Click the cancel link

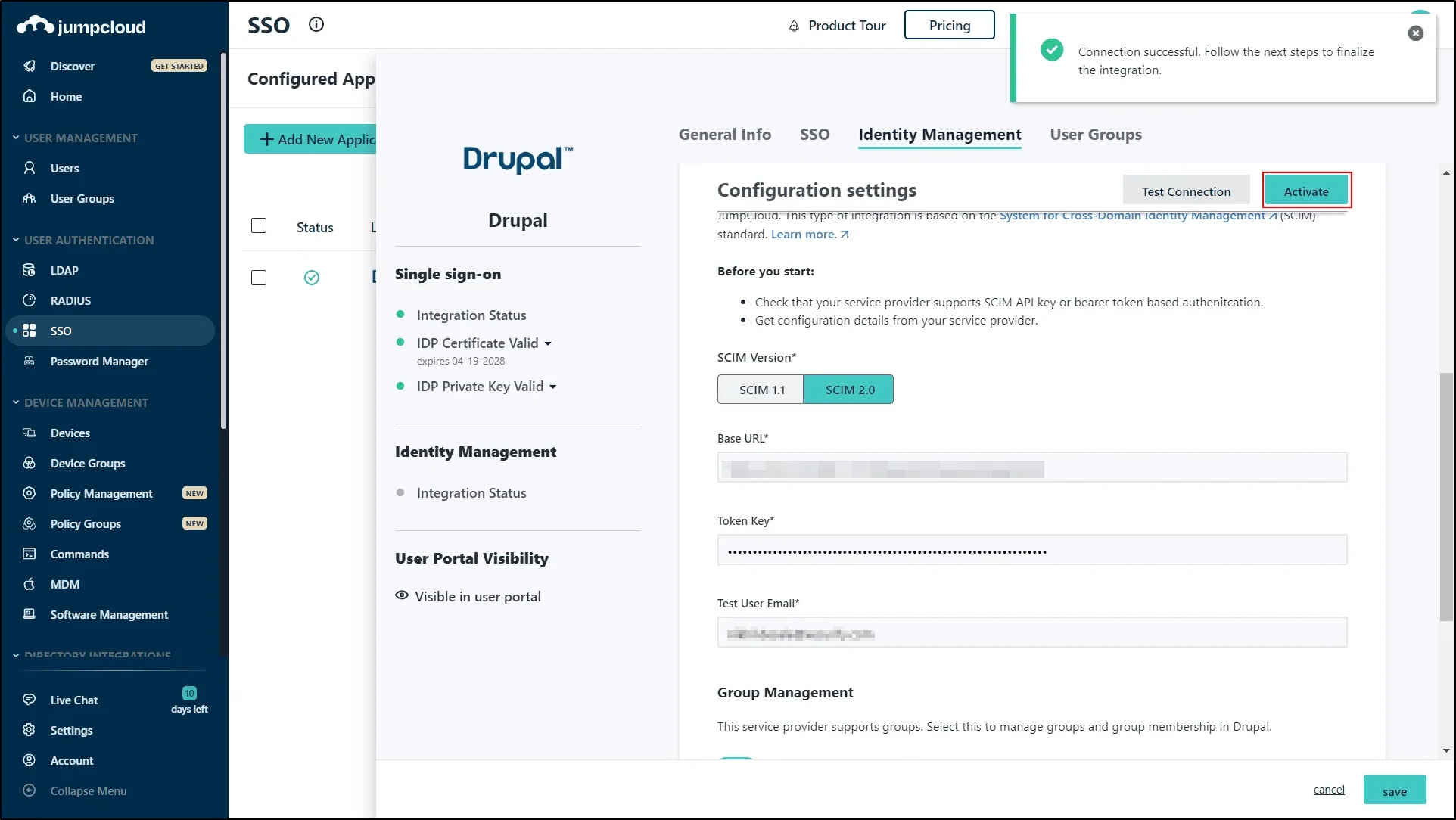click(1329, 789)
